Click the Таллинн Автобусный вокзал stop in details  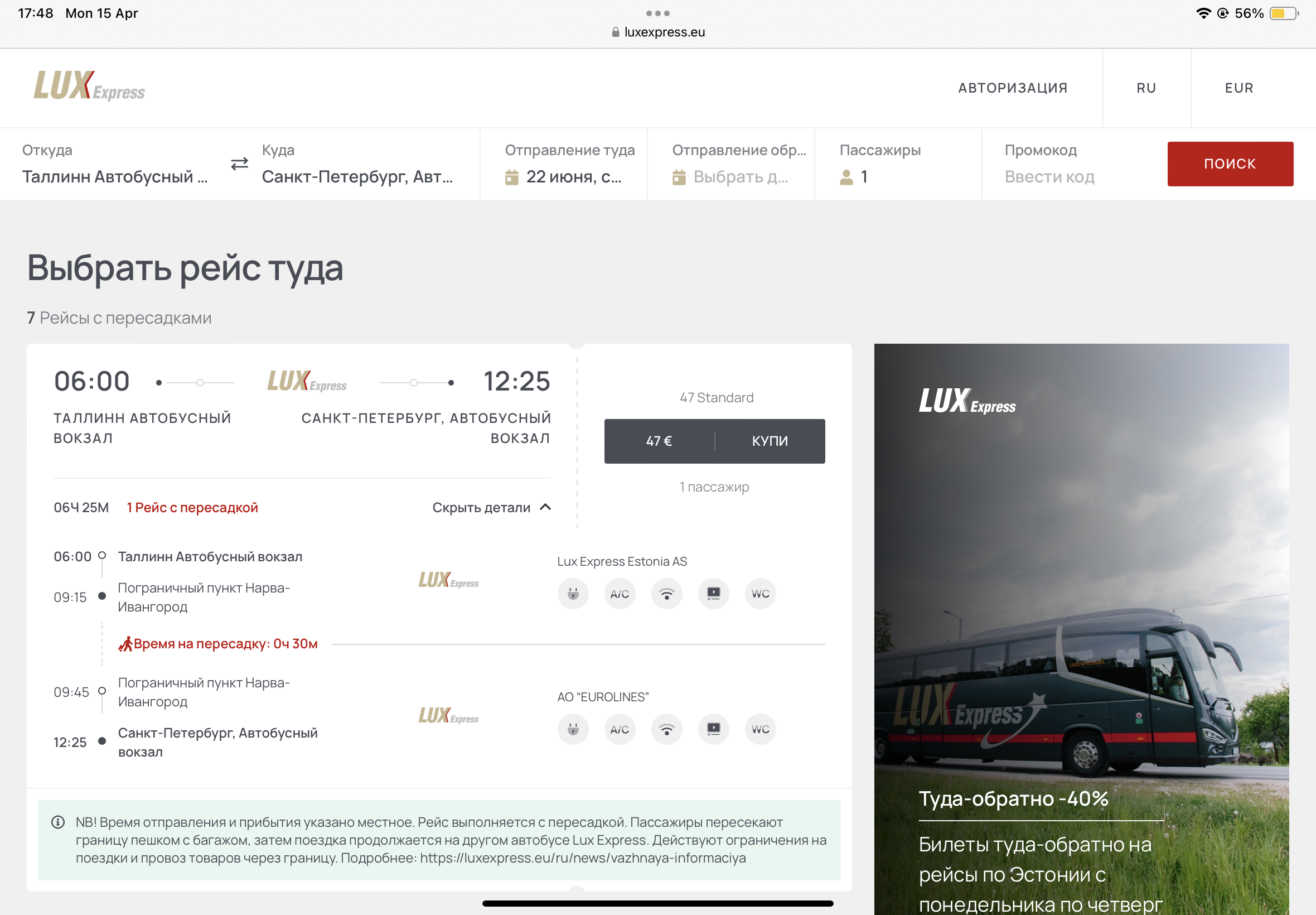coord(210,557)
